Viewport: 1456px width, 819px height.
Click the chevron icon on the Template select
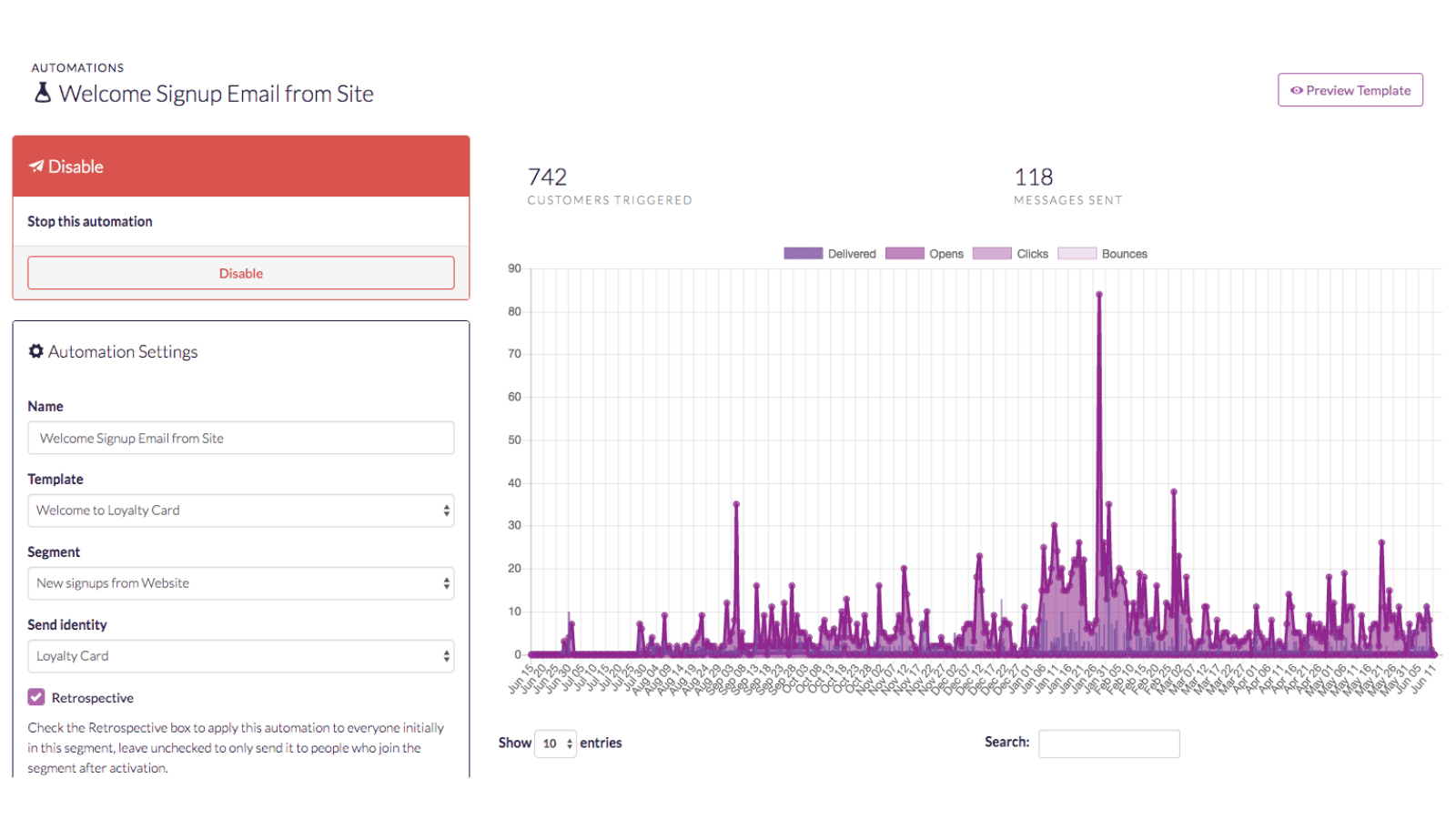446,511
